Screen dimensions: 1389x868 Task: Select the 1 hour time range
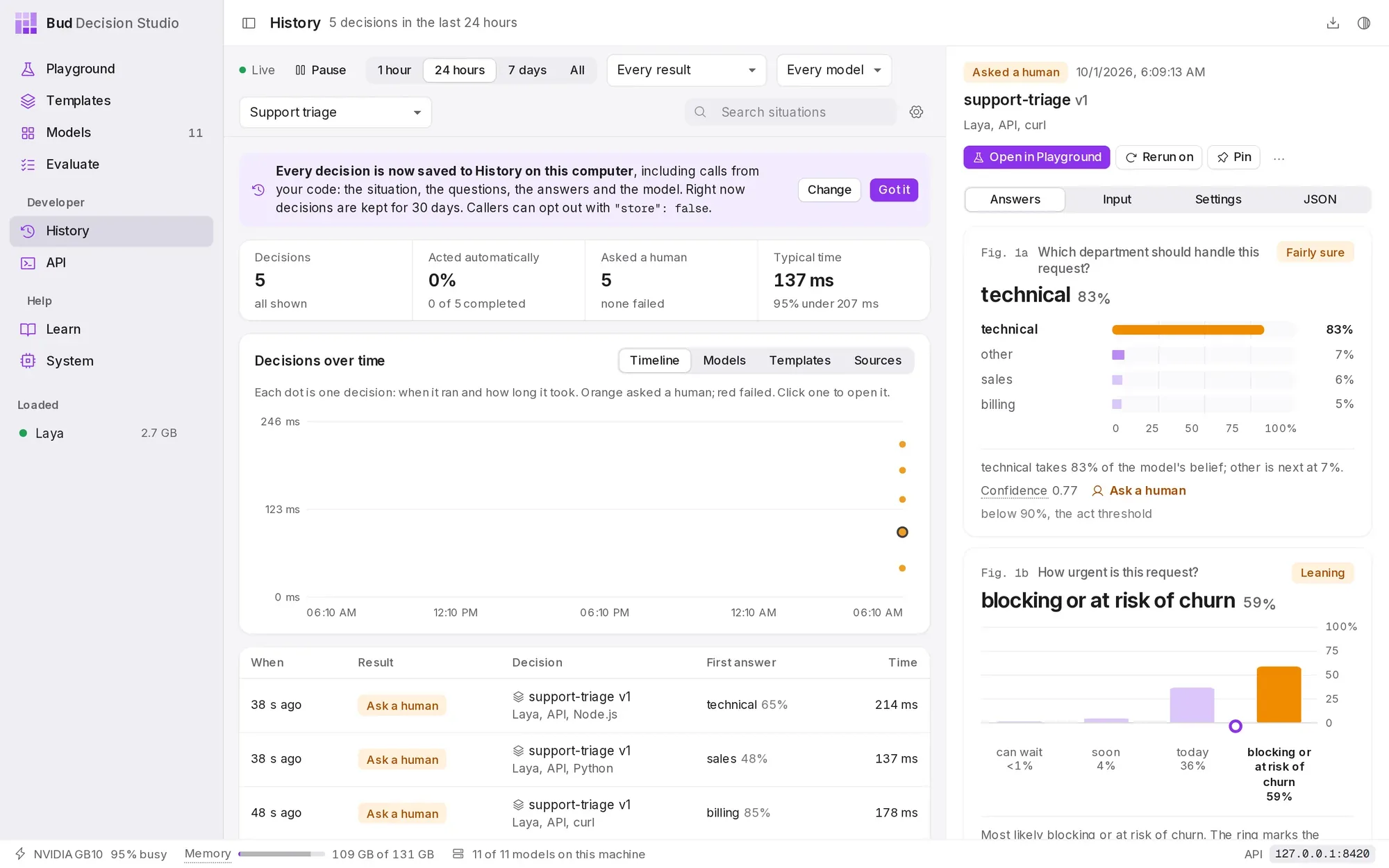394,70
